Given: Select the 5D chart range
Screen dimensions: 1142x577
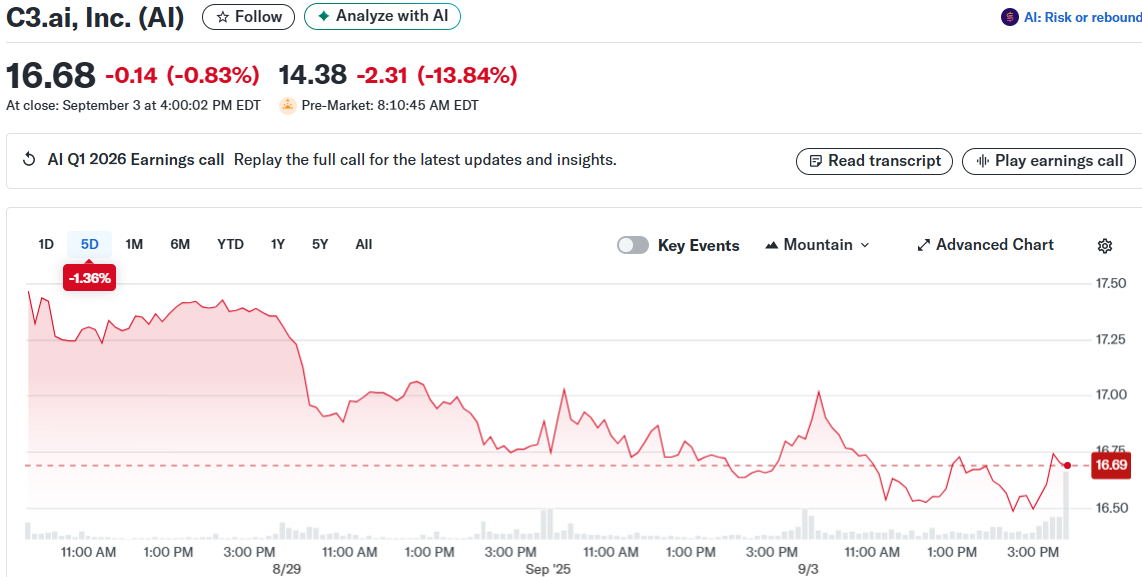Looking at the screenshot, I should (x=90, y=245).
